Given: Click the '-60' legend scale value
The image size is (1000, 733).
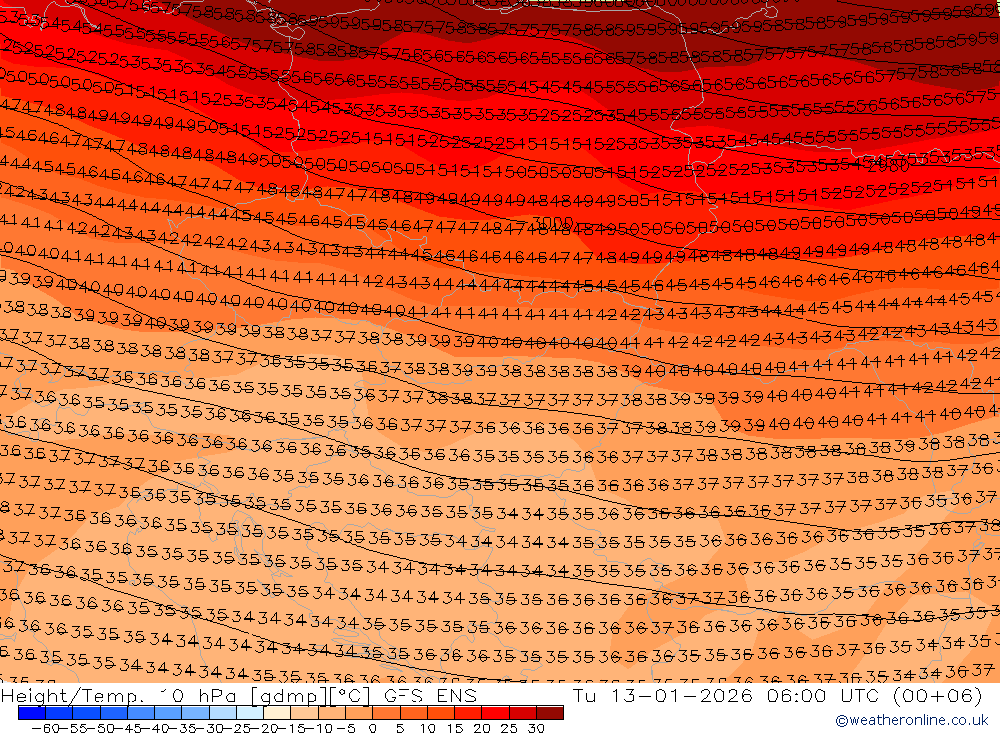Looking at the screenshot, I should [x=45, y=727].
